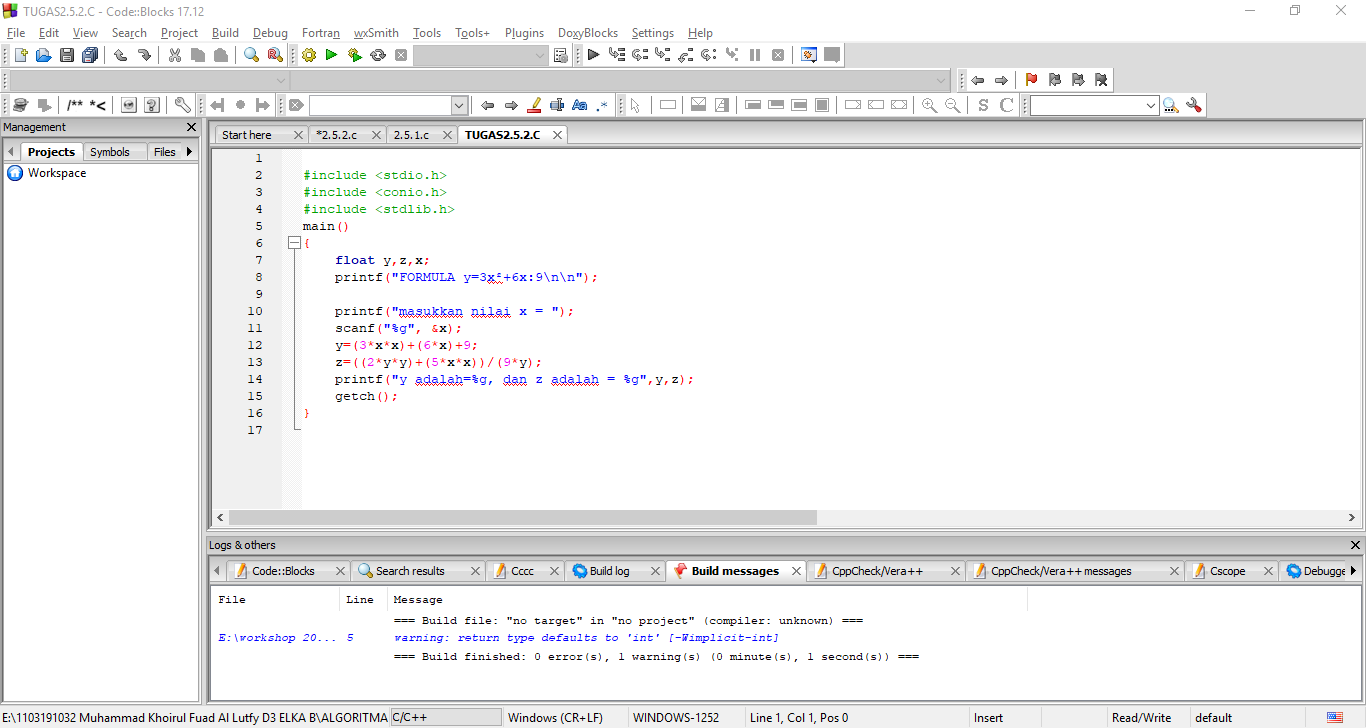Toggle selected text only search option

click(x=557, y=105)
